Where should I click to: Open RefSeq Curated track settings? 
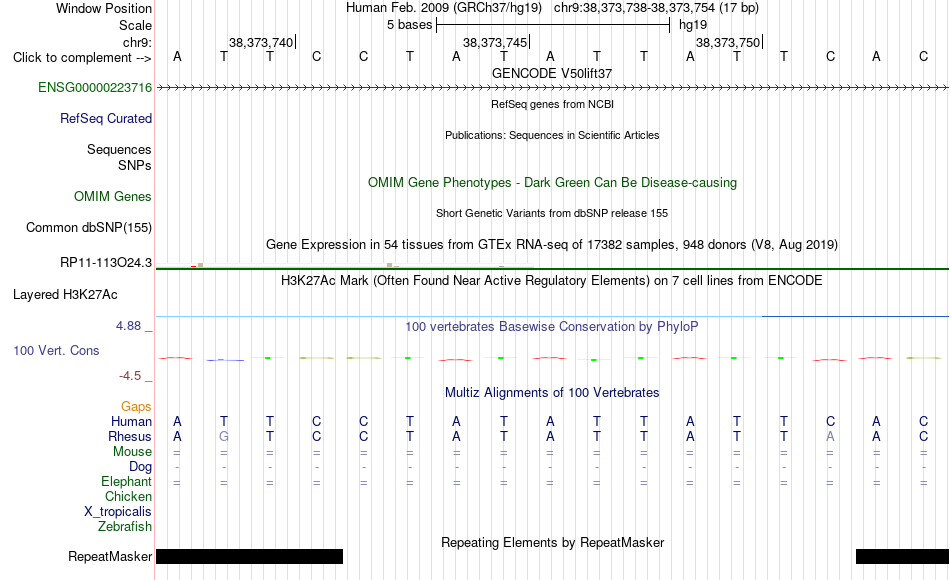[106, 118]
